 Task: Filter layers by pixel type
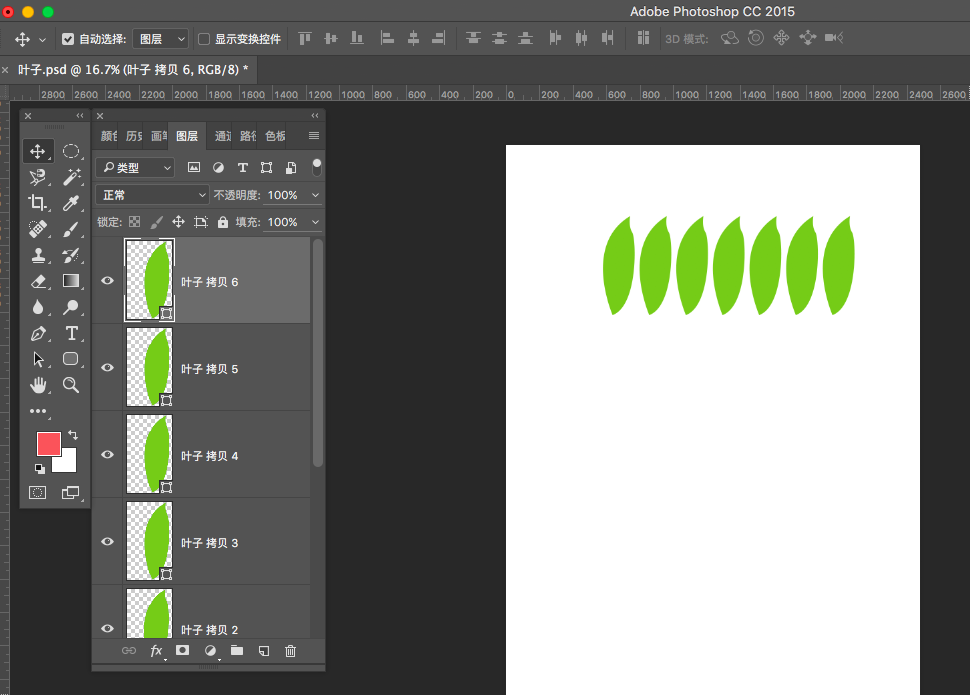pyautogui.click(x=194, y=167)
